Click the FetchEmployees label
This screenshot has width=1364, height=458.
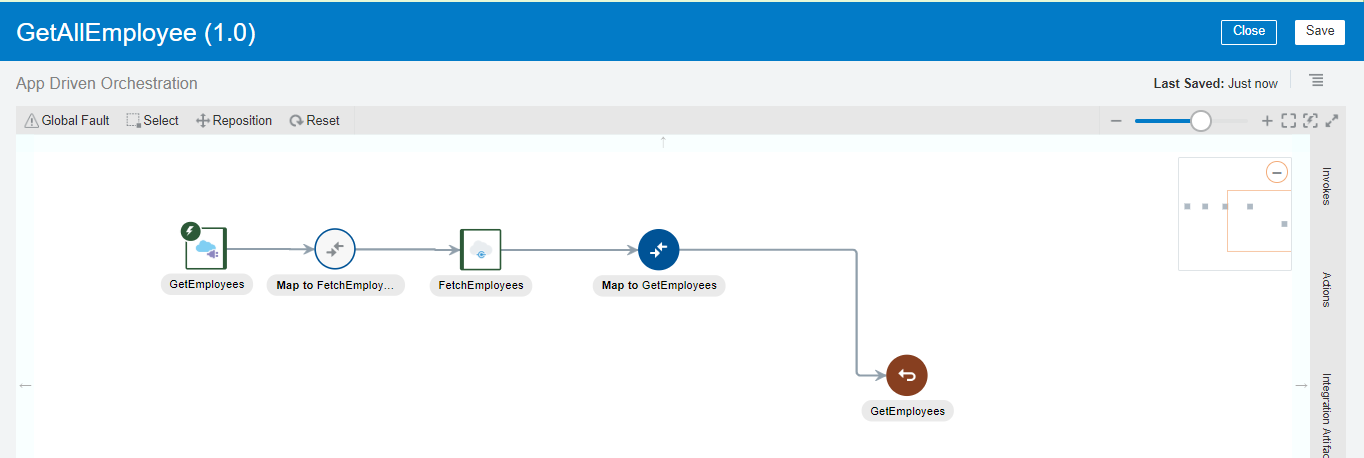point(481,285)
